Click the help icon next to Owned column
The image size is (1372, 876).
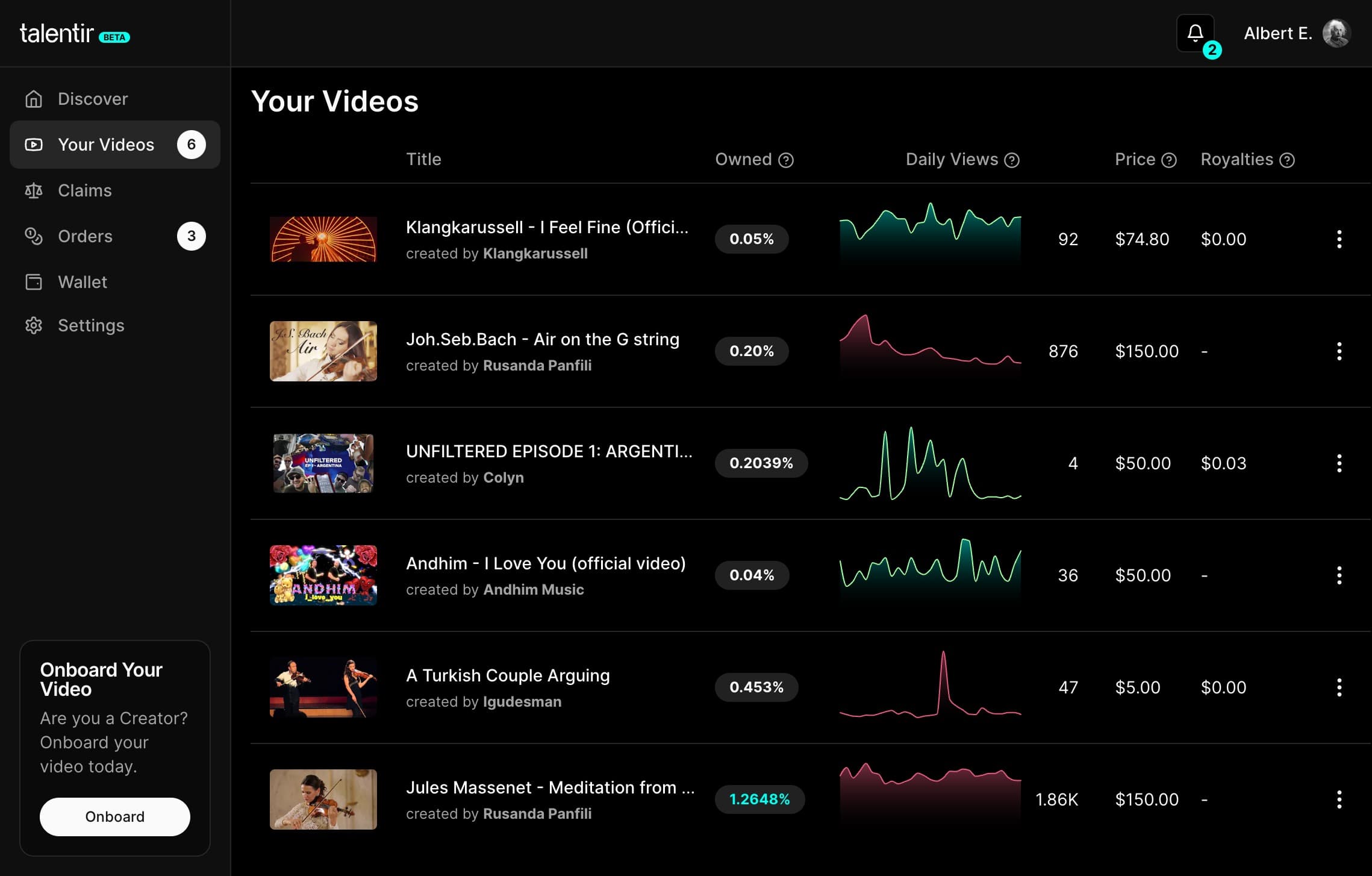point(785,160)
